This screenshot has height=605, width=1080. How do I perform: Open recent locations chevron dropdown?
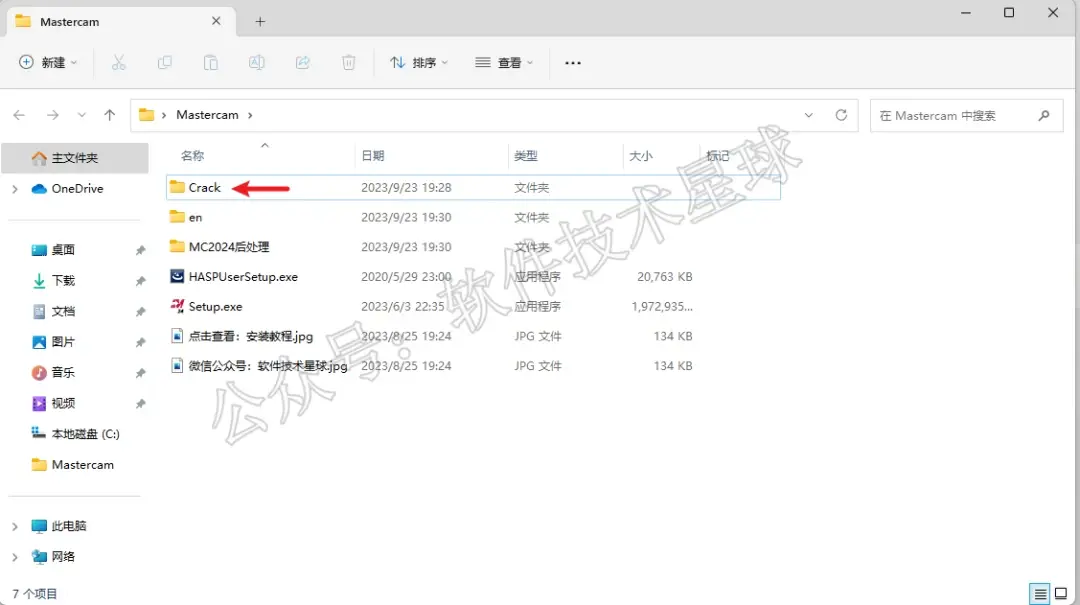[81, 115]
